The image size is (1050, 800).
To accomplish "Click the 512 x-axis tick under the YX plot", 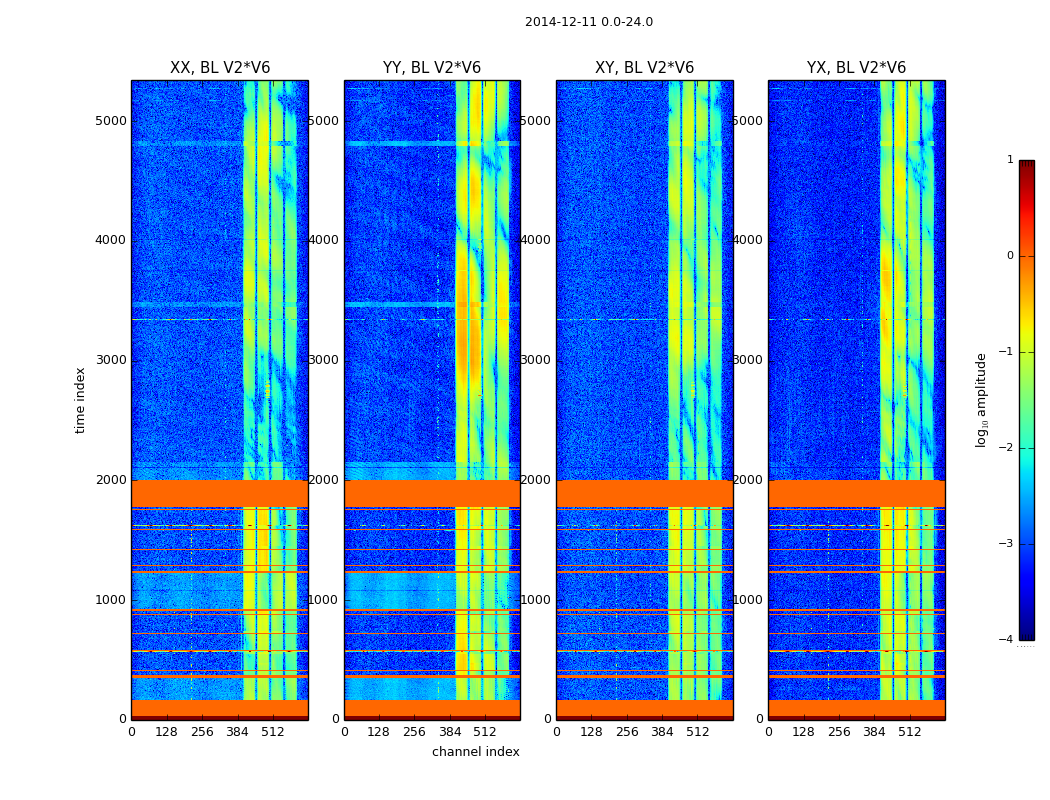I will (x=909, y=731).
